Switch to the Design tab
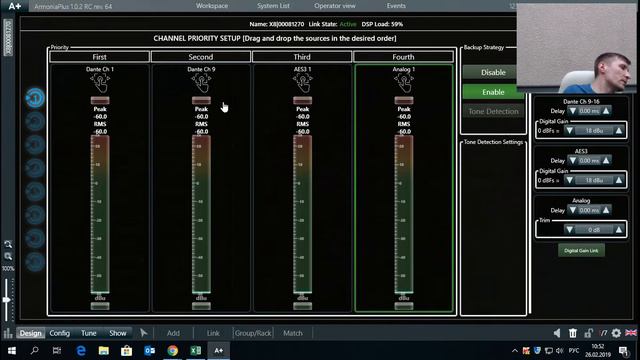The image size is (640, 360). 31,333
